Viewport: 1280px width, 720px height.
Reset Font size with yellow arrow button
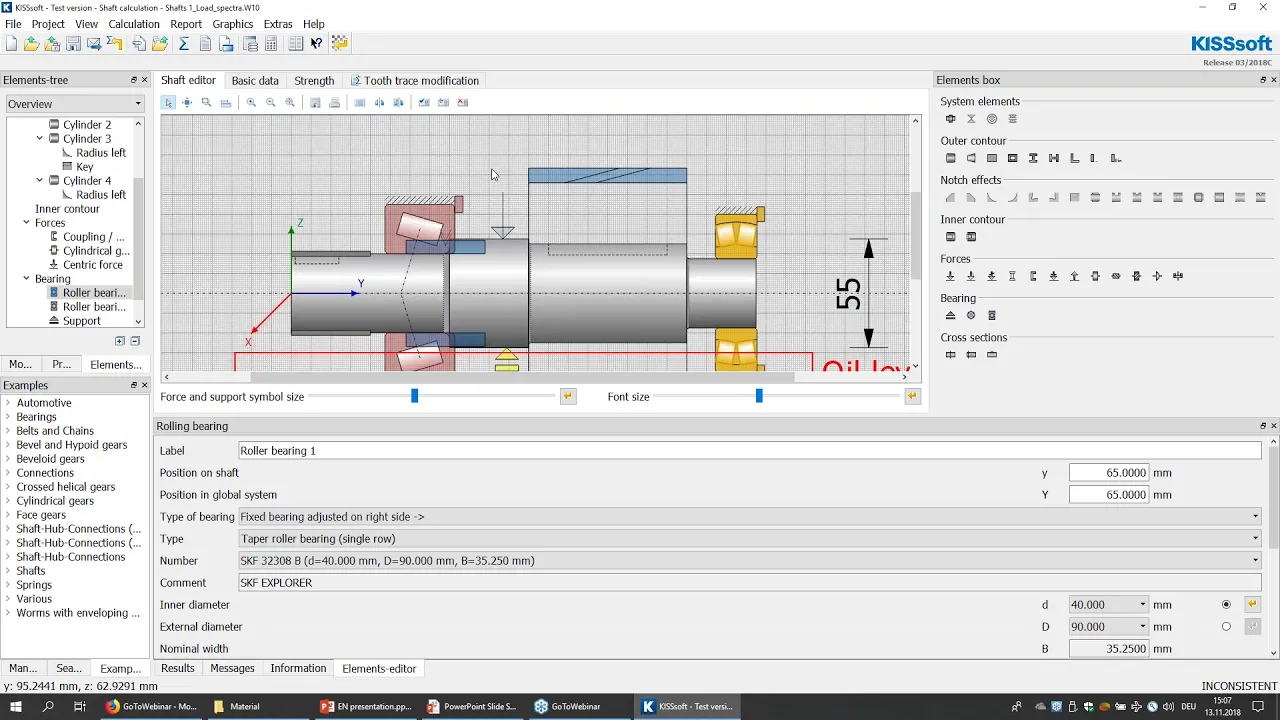coord(912,397)
